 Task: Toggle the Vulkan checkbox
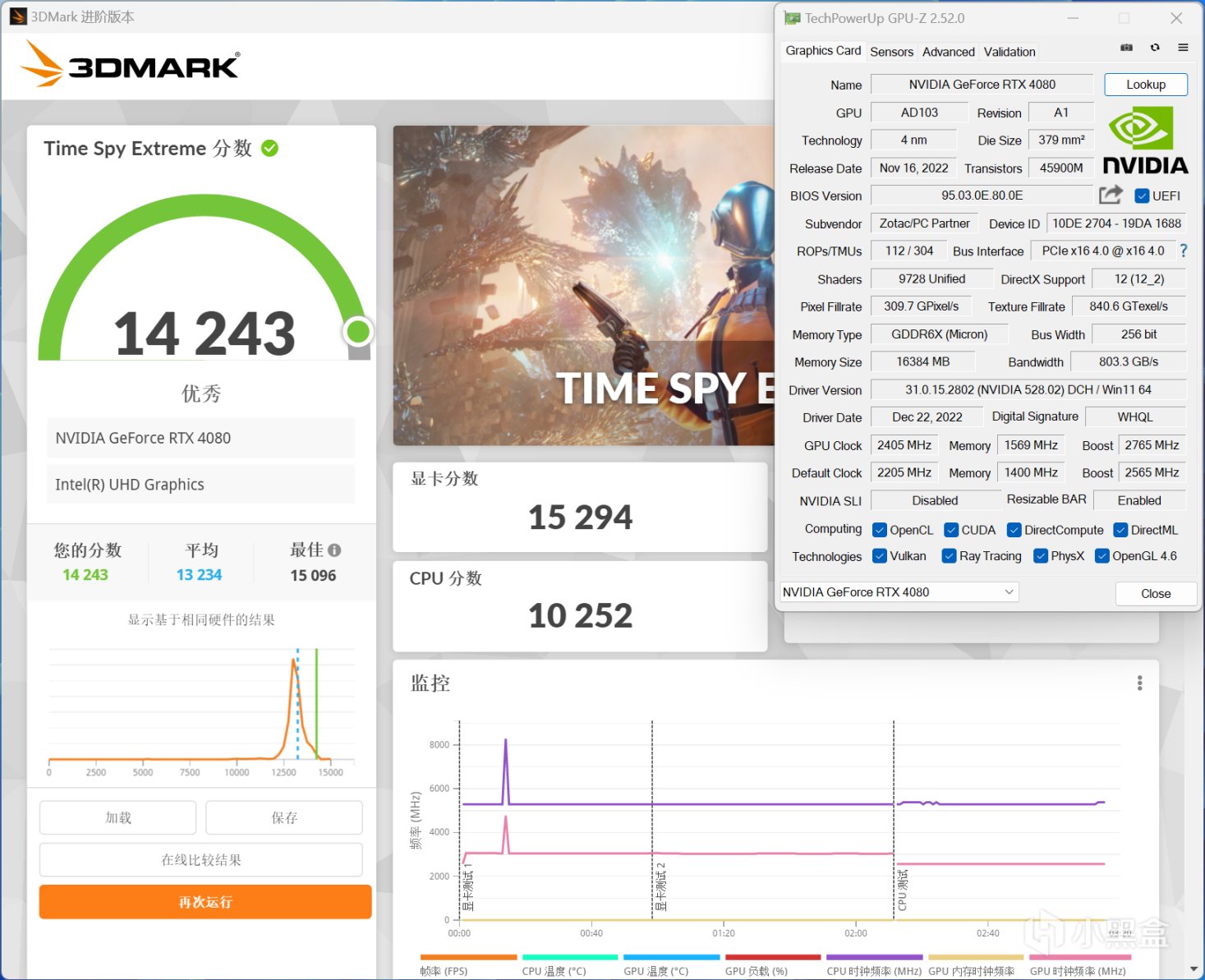click(x=881, y=556)
